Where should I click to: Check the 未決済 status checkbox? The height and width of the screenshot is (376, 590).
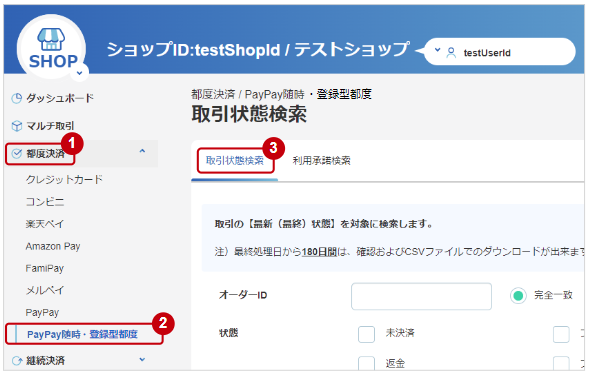point(366,334)
